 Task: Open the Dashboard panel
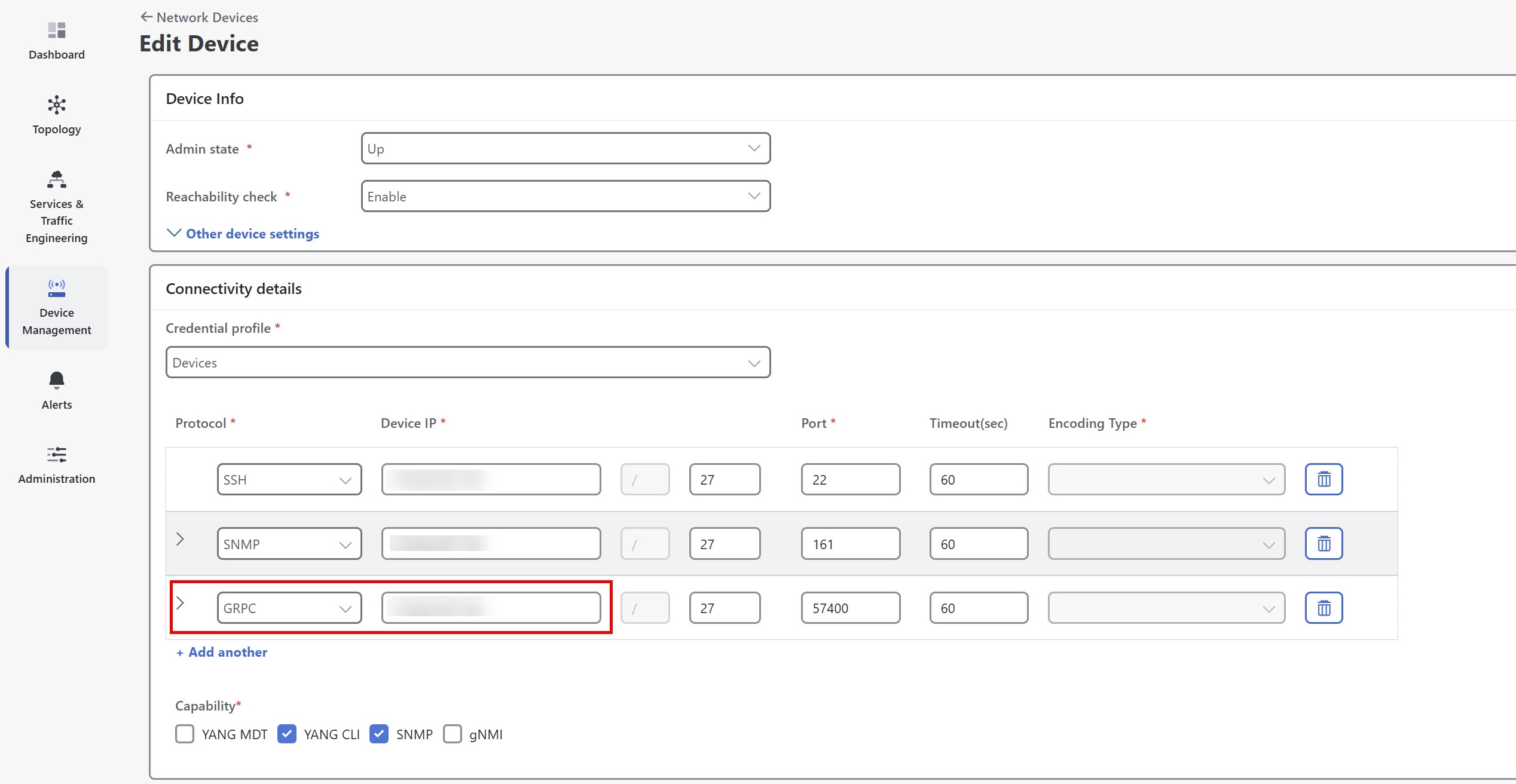[56, 39]
